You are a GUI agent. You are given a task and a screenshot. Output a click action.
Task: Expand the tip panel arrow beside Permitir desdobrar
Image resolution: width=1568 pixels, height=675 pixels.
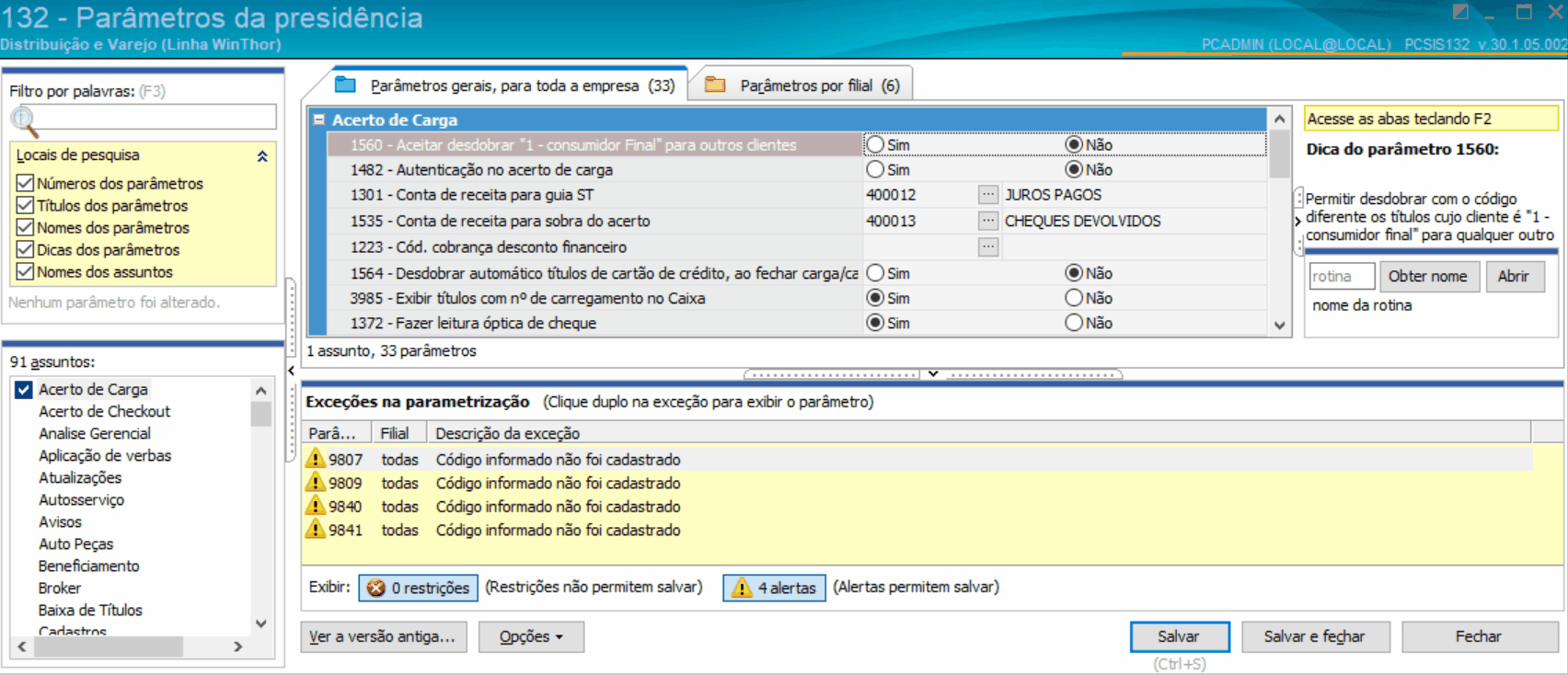1297,221
